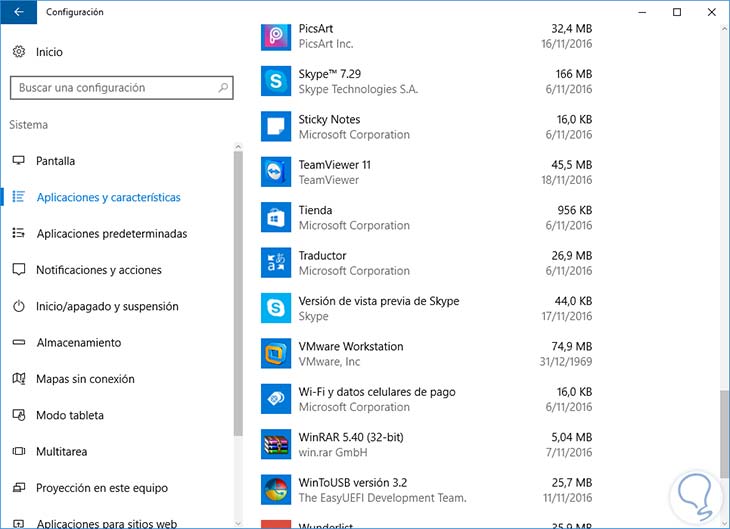Click the WinToUSB versión 3.2 icon
730x529 pixels.
pos(275,490)
